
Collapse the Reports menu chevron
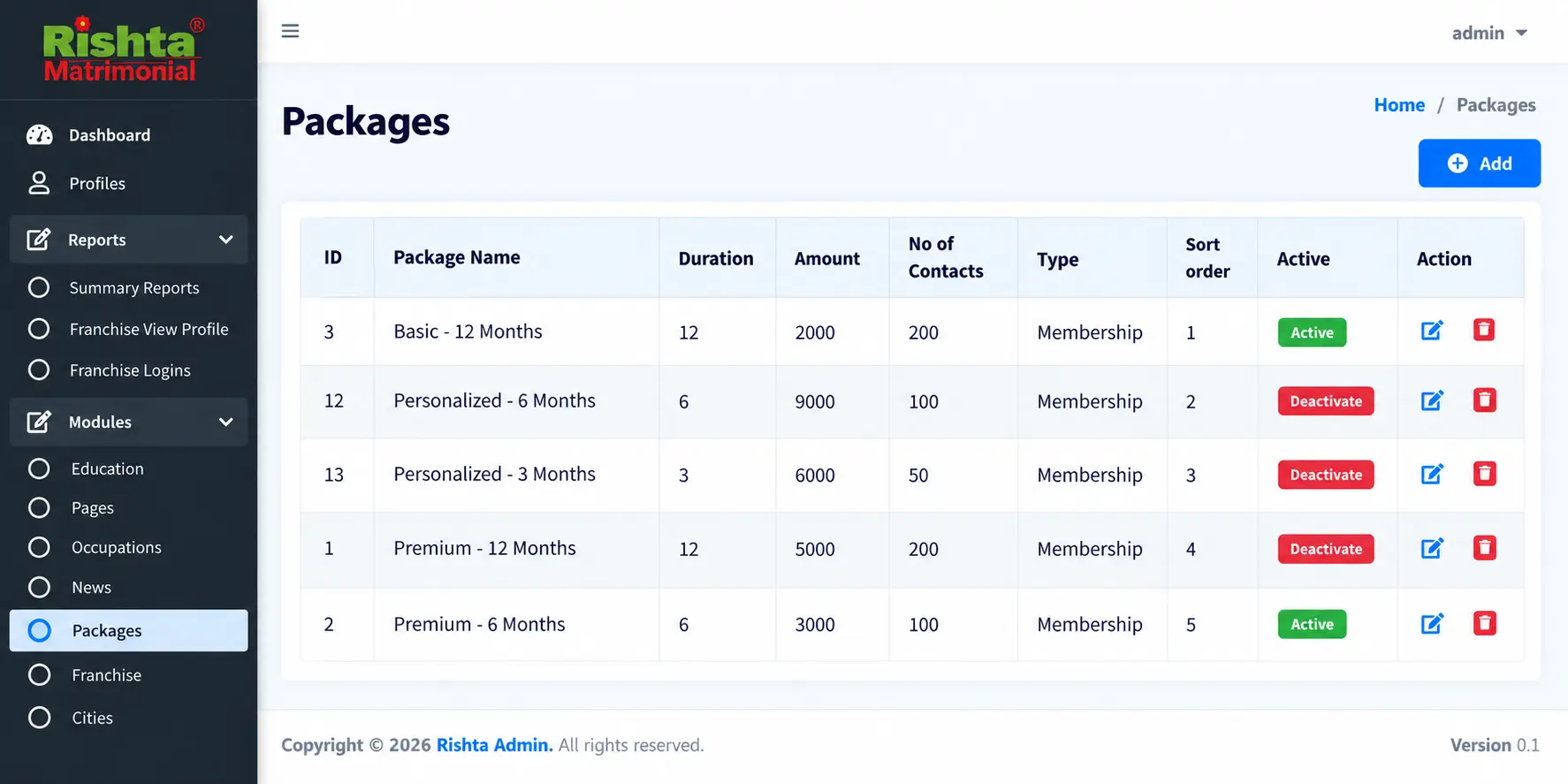coord(226,240)
